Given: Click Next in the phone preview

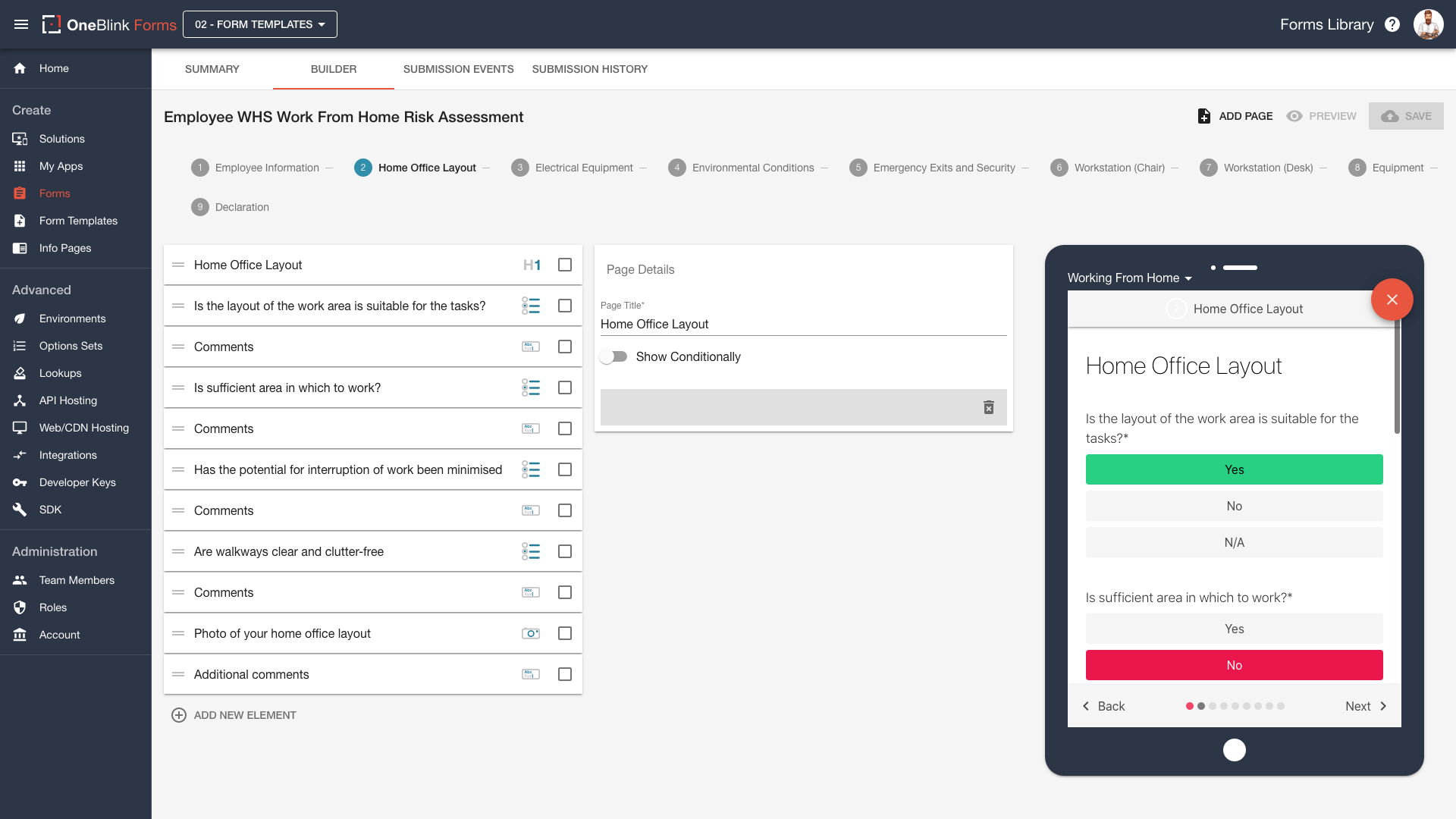Looking at the screenshot, I should click(x=1364, y=706).
